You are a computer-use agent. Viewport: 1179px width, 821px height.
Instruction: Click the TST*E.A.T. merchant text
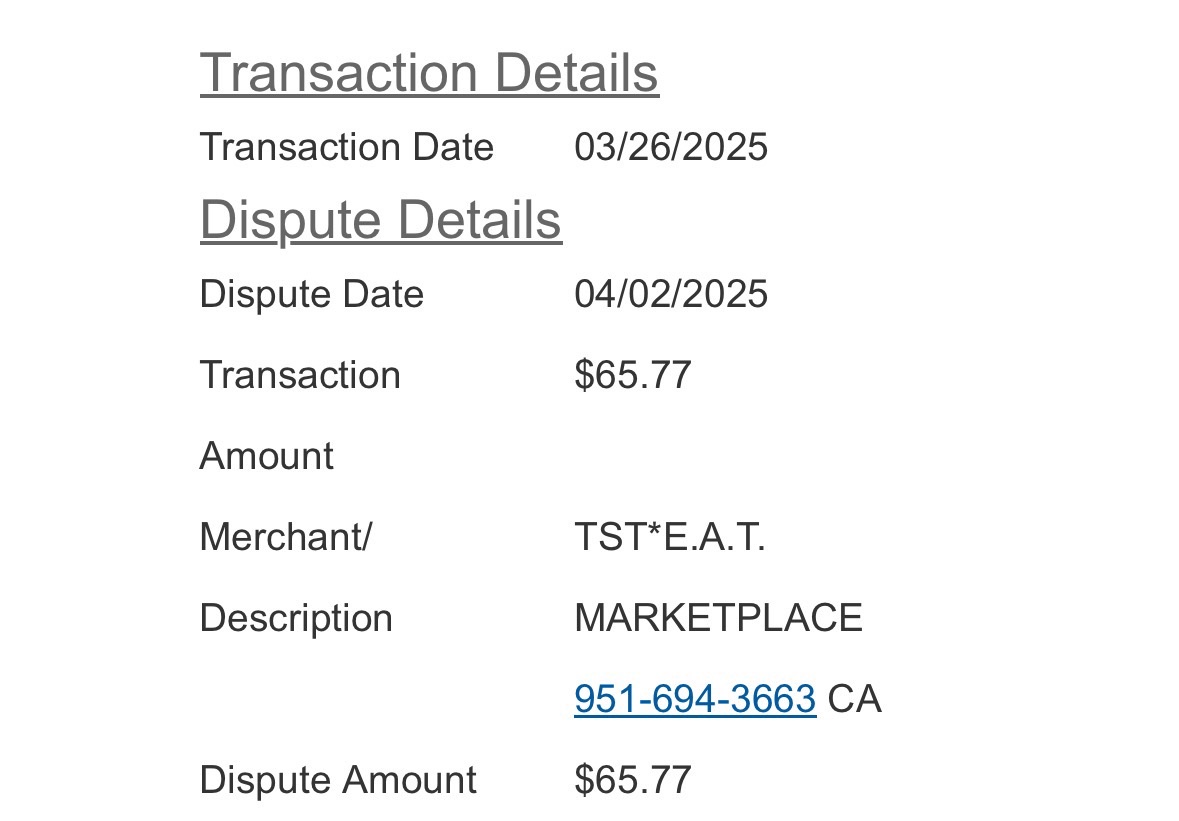point(669,537)
